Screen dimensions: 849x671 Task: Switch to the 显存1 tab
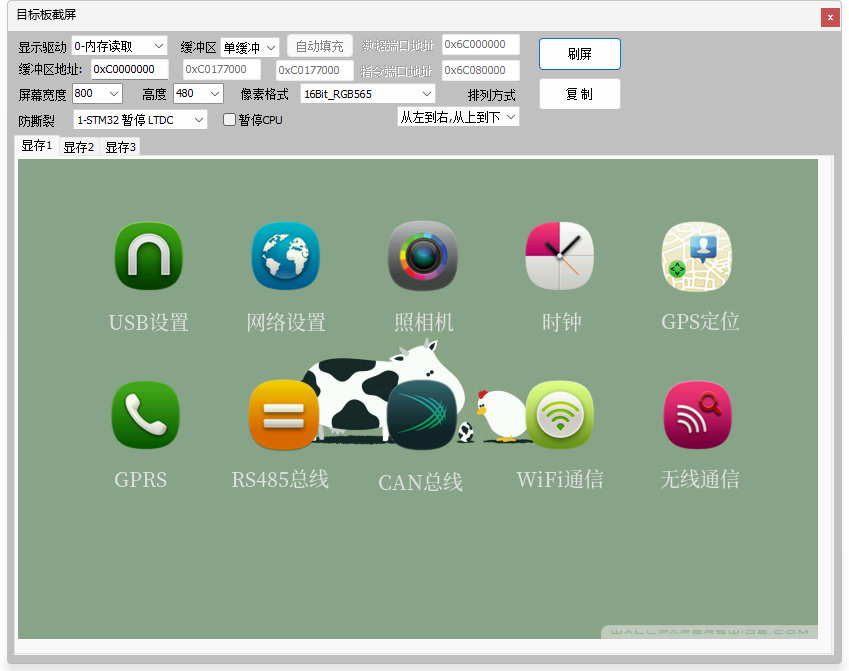coord(37,146)
